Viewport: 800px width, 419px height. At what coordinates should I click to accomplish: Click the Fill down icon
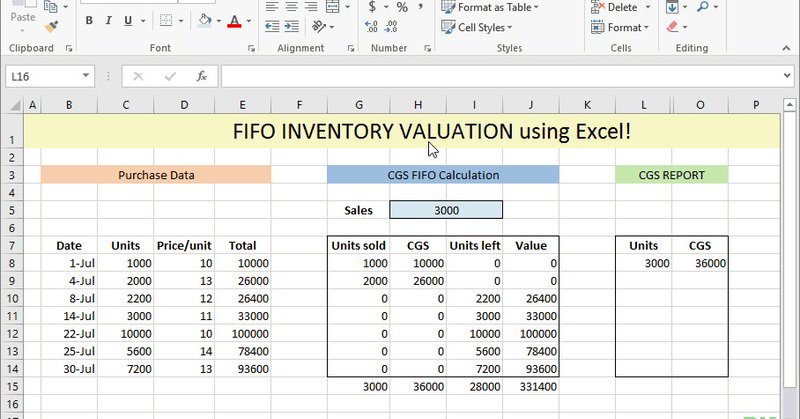pyautogui.click(x=672, y=7)
